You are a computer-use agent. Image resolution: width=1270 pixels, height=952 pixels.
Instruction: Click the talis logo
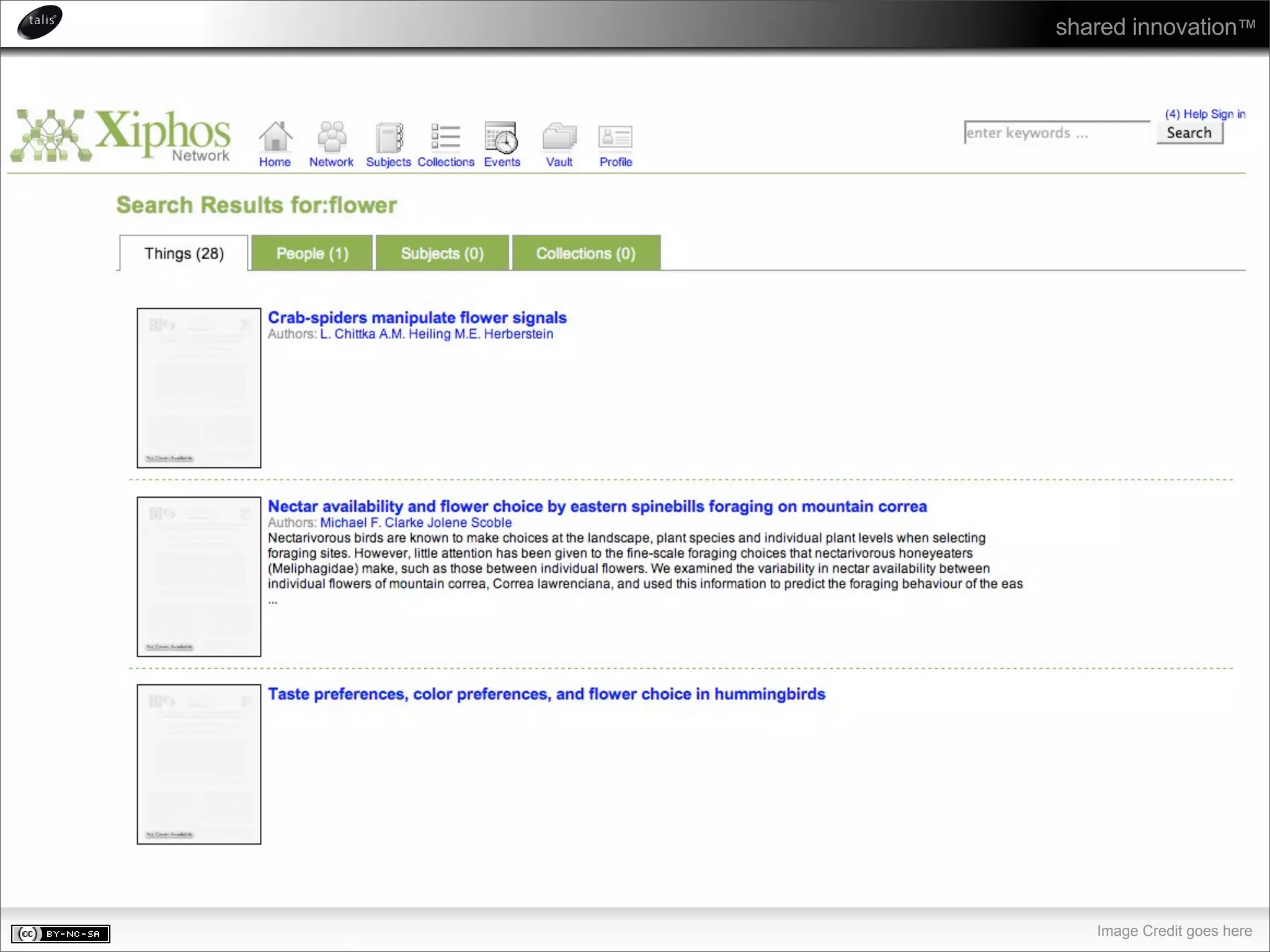[x=40, y=22]
